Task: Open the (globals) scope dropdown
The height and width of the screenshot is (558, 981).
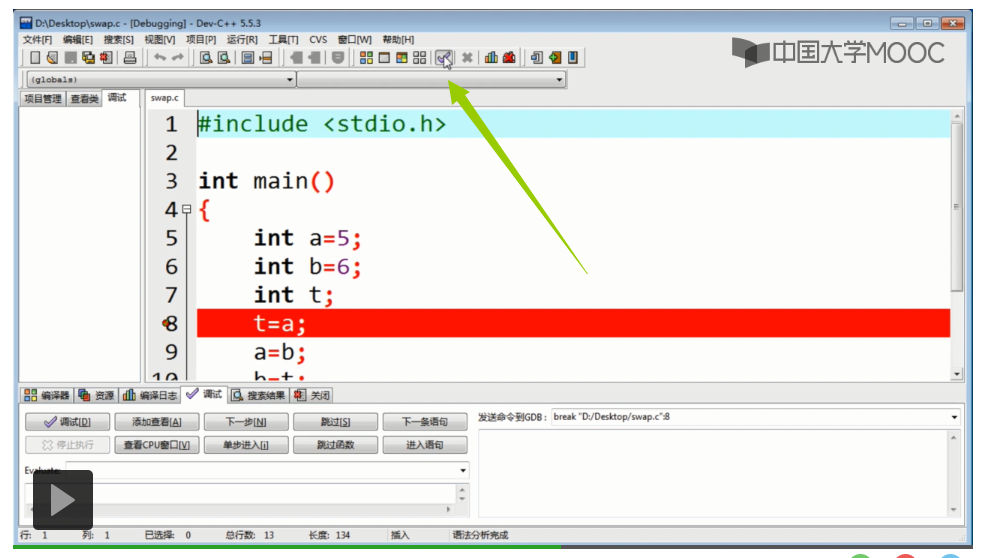Action: tap(161, 79)
